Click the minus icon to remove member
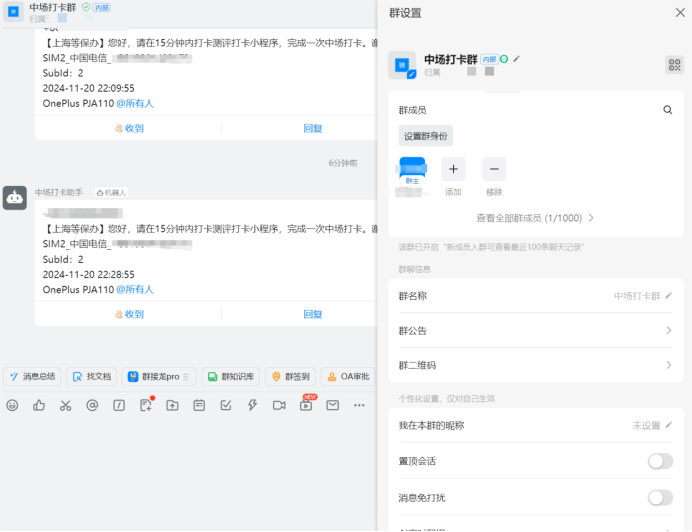692x532 pixels. click(494, 169)
